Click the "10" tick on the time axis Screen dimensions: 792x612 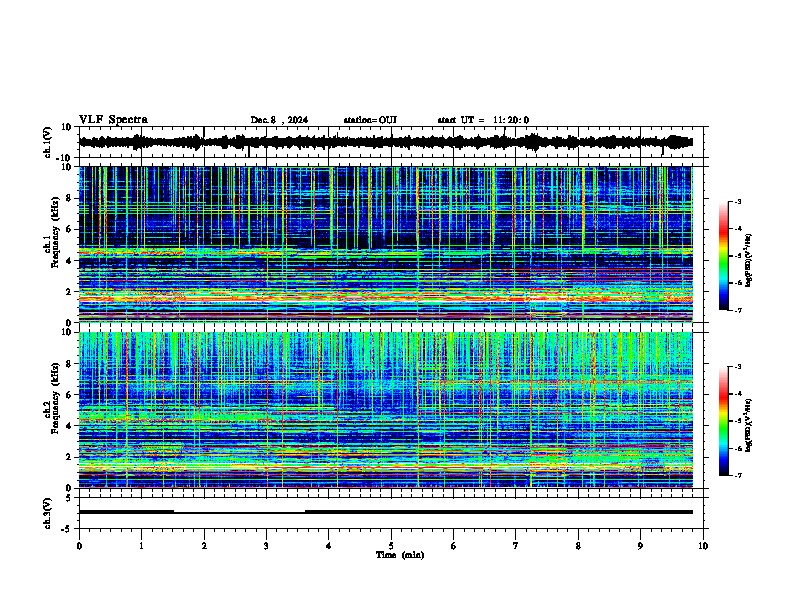click(703, 546)
